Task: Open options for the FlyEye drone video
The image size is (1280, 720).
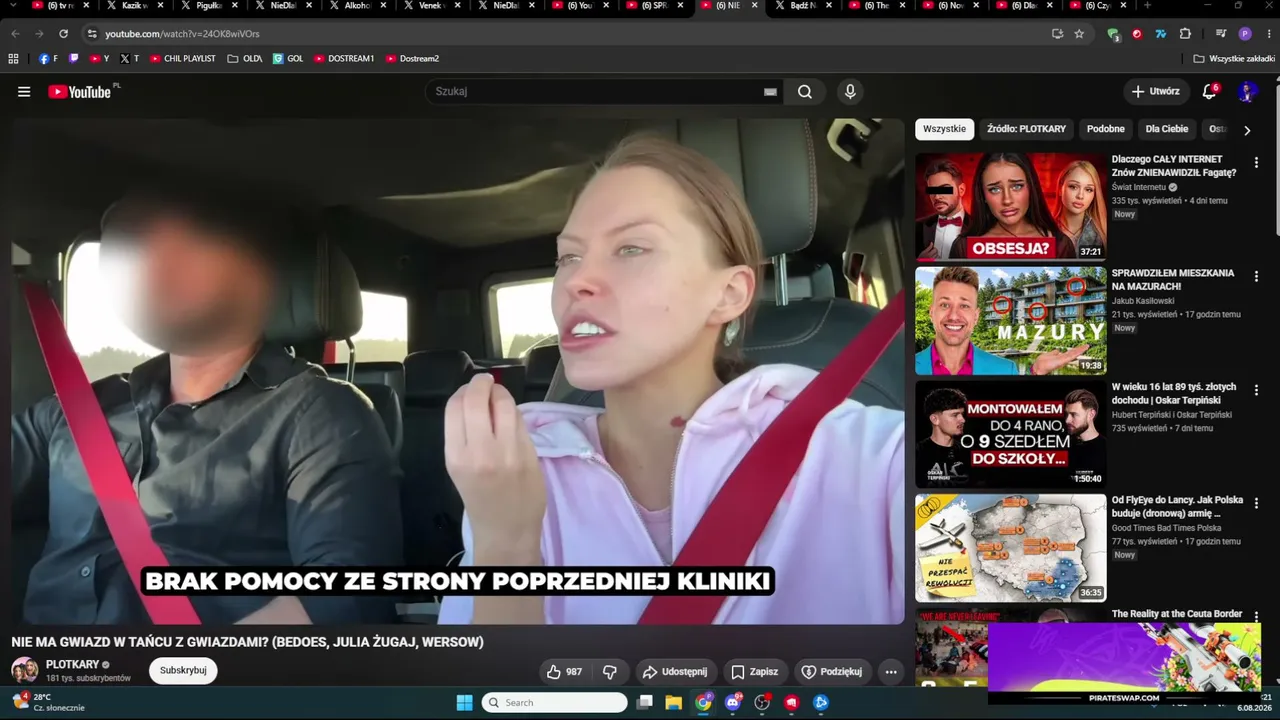Action: 1256,504
